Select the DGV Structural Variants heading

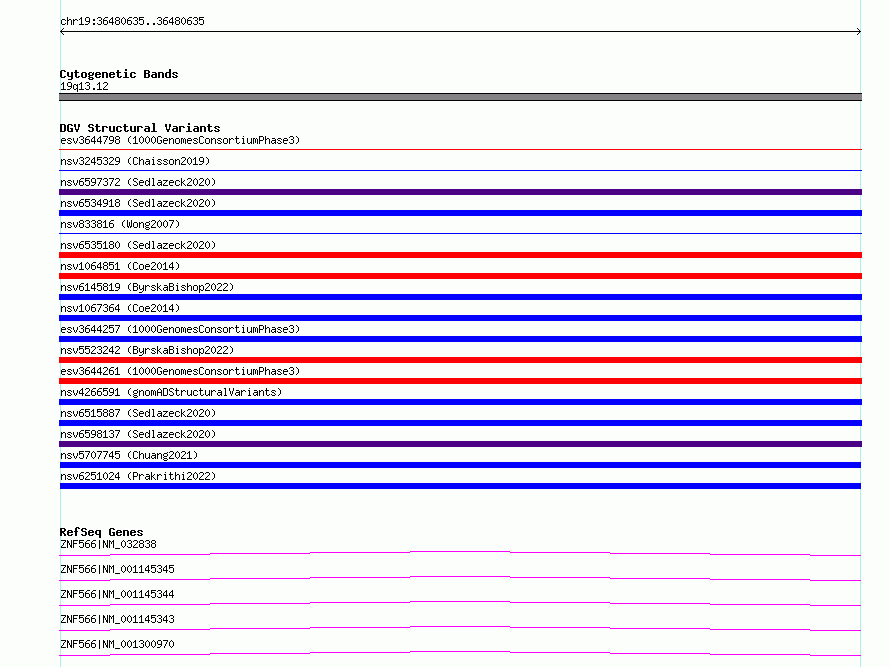[140, 128]
